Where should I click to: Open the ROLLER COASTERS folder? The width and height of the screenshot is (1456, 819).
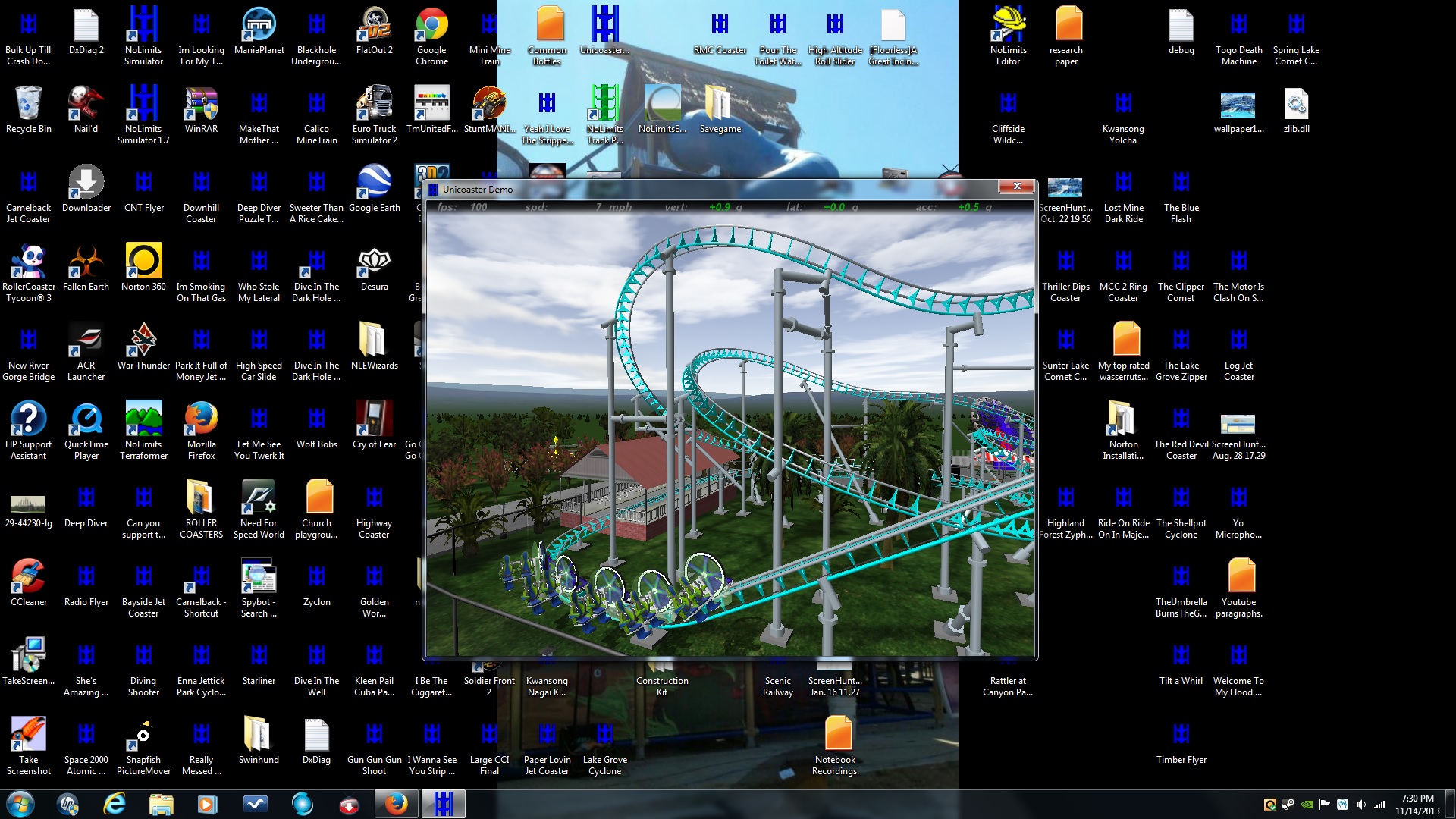201,509
